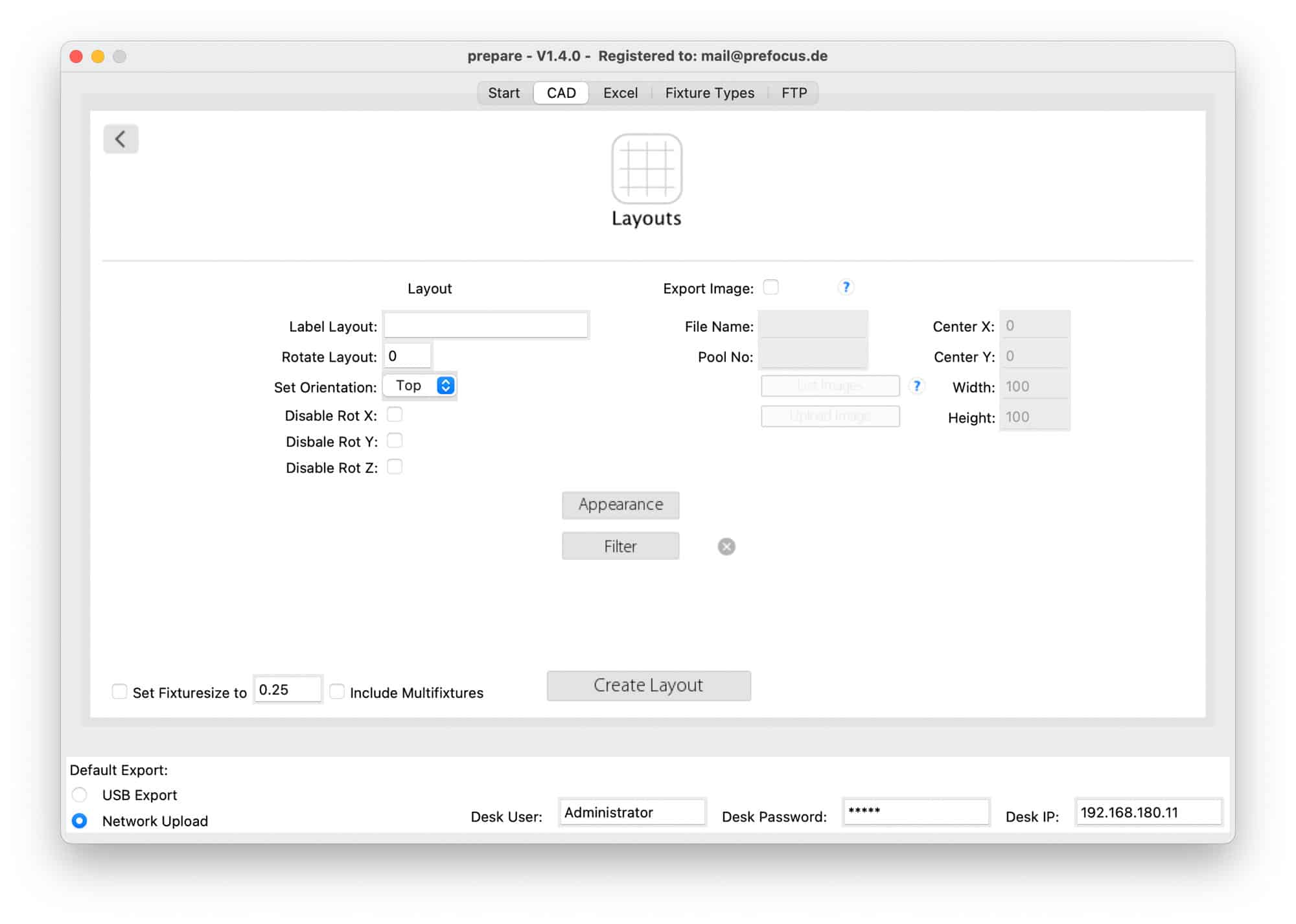The height and width of the screenshot is (924, 1296).
Task: Tick Include Multifixtures checkbox
Action: [337, 691]
